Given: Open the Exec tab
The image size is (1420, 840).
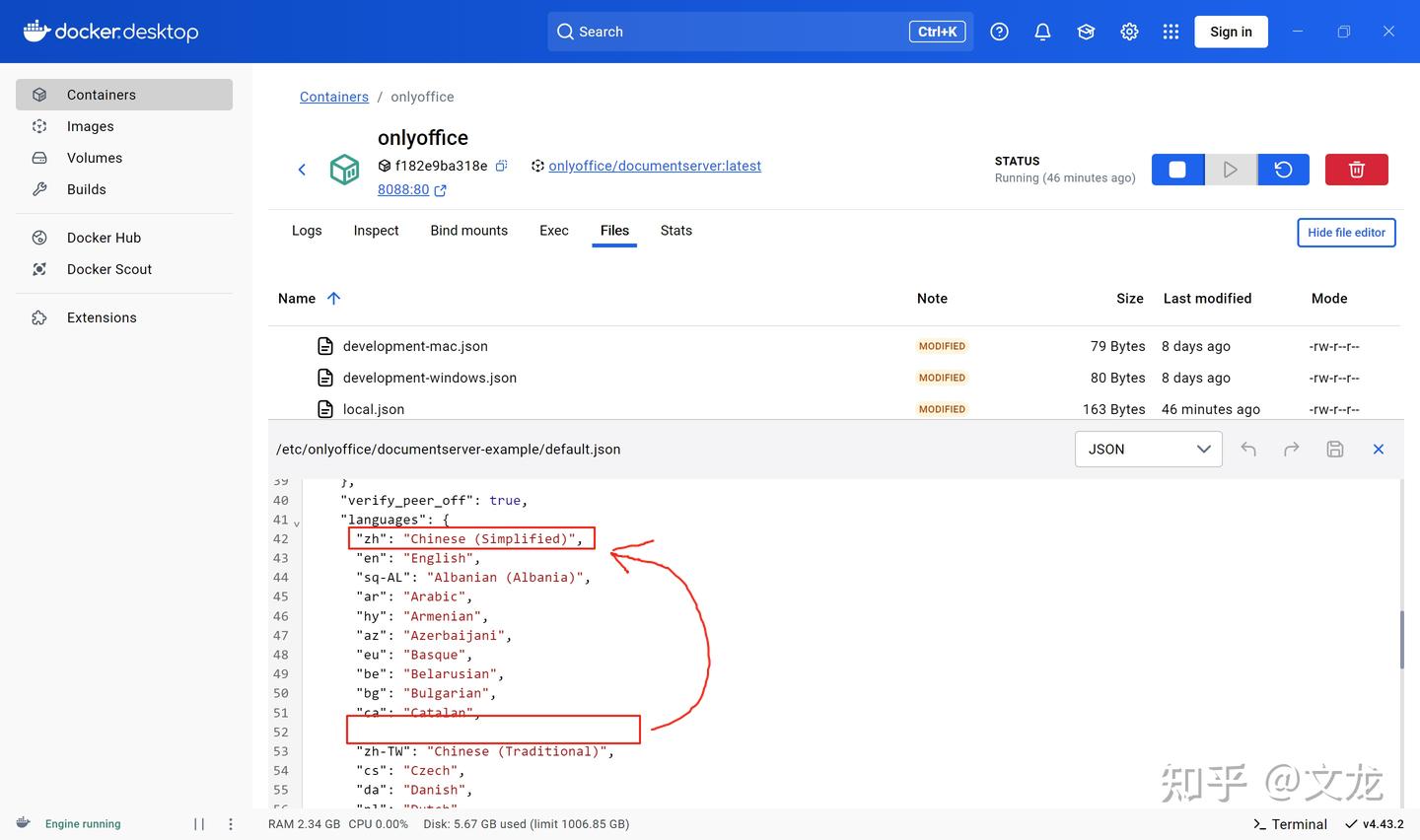Looking at the screenshot, I should [554, 231].
